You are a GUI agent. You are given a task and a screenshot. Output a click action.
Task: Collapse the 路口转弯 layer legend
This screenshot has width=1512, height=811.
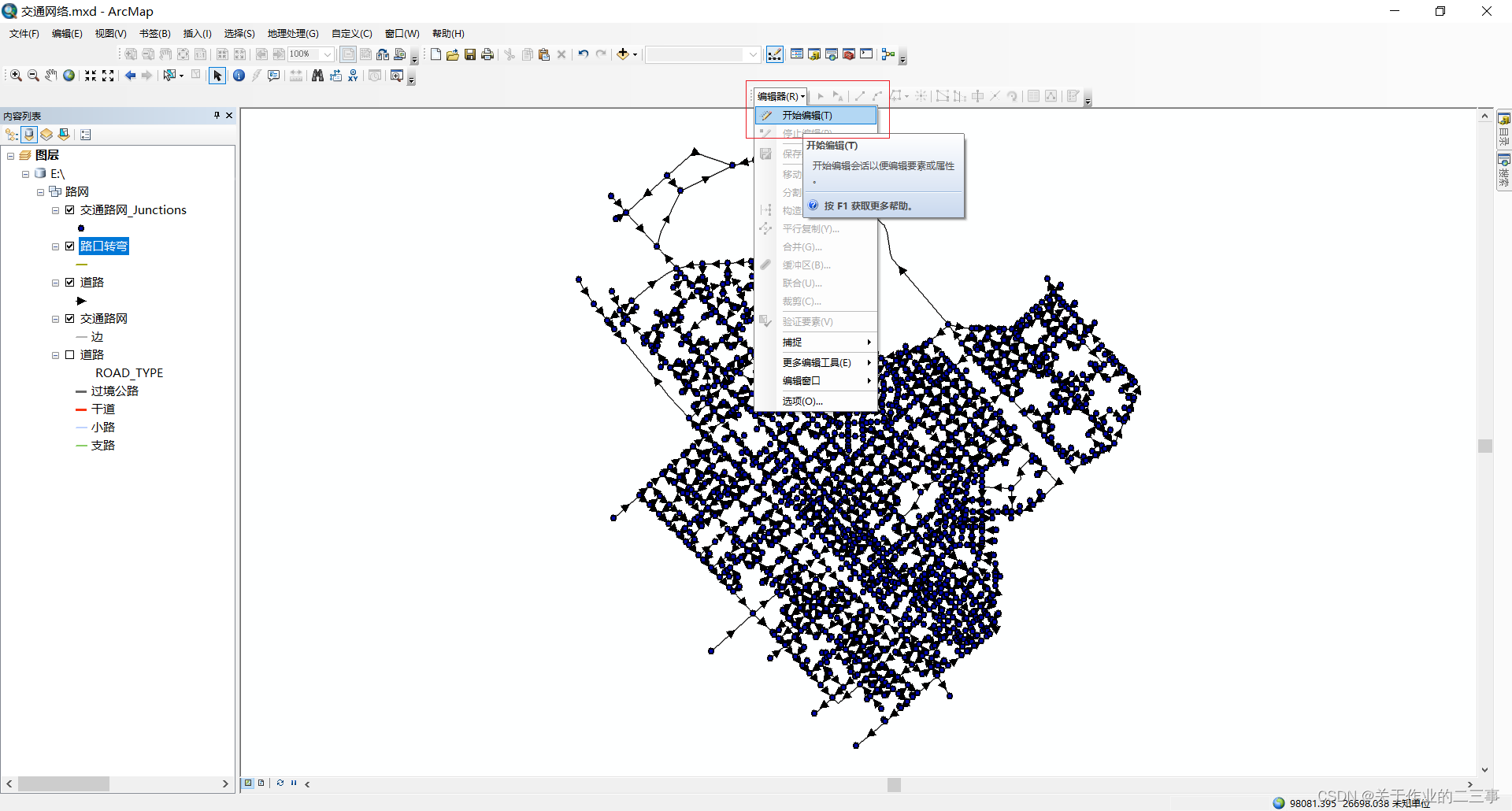(x=56, y=246)
